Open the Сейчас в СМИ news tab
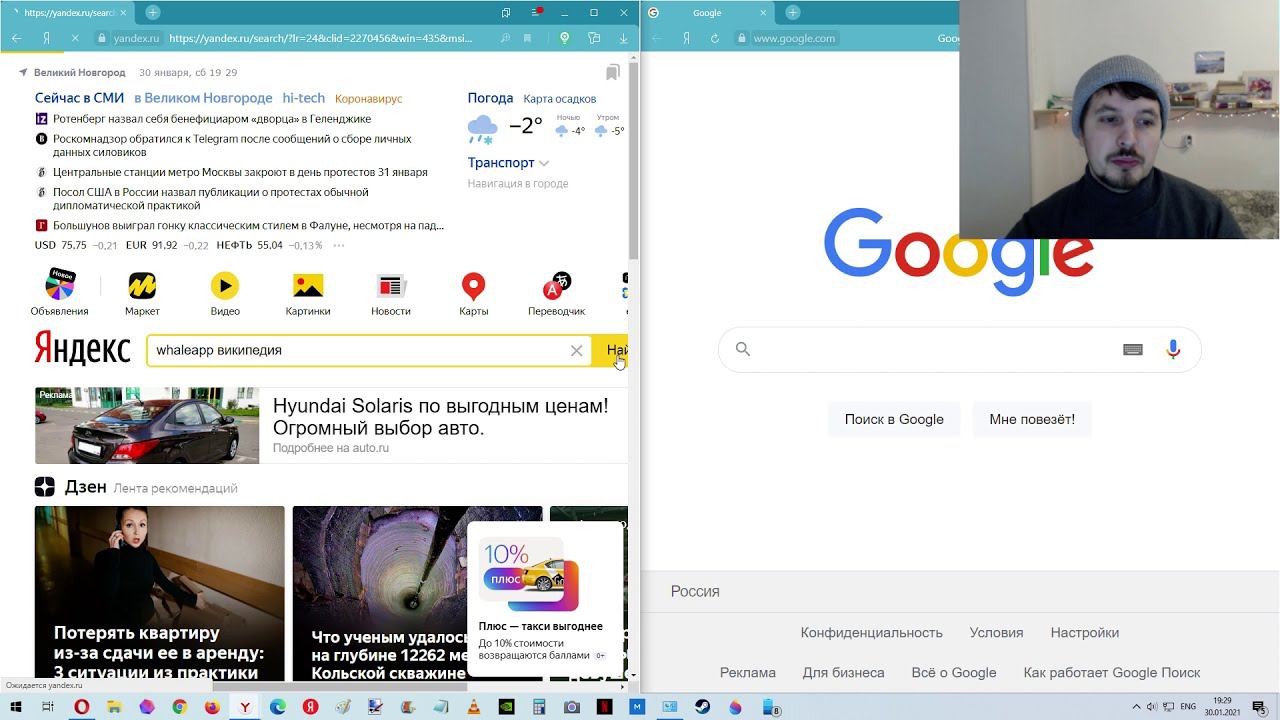 79,98
